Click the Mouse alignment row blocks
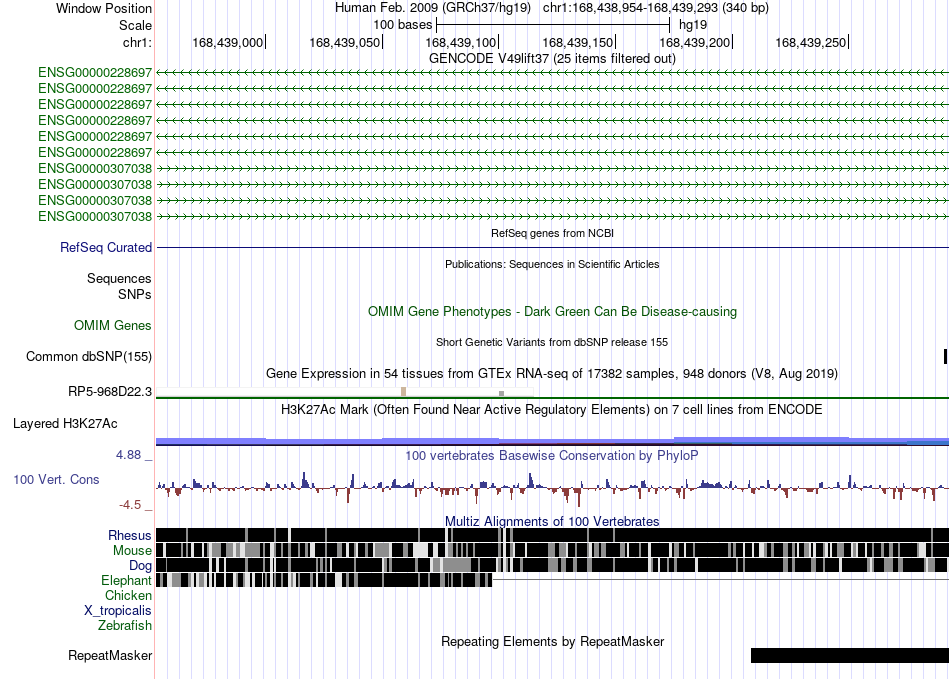Image resolution: width=950 pixels, height=679 pixels. point(552,550)
